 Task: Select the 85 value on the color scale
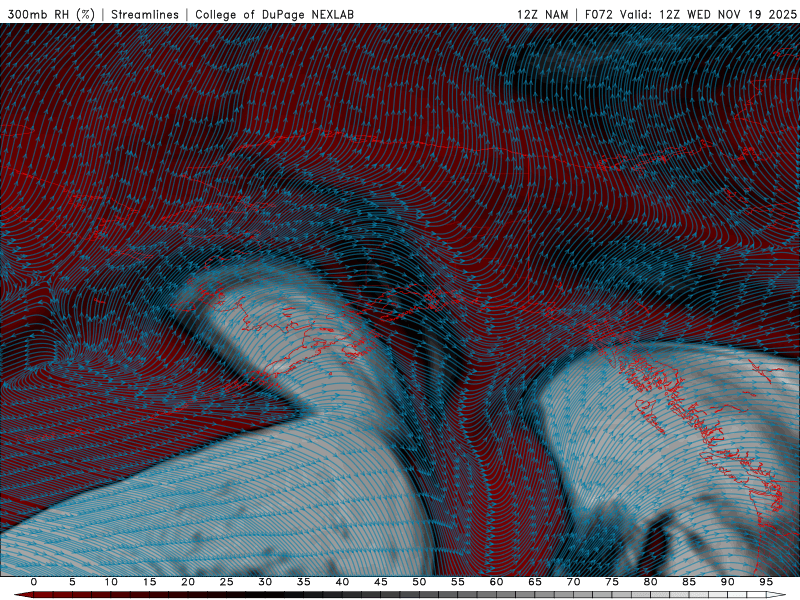coord(689,582)
